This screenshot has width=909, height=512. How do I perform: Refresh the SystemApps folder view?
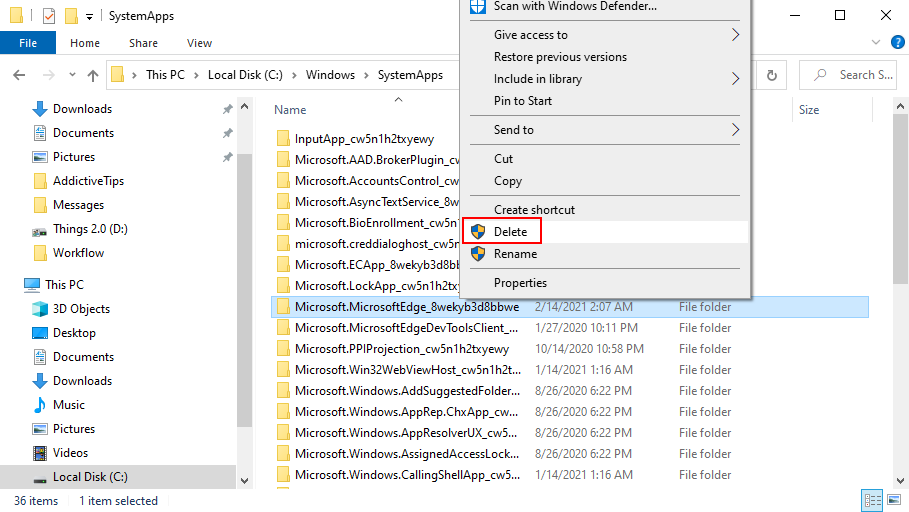(772, 75)
